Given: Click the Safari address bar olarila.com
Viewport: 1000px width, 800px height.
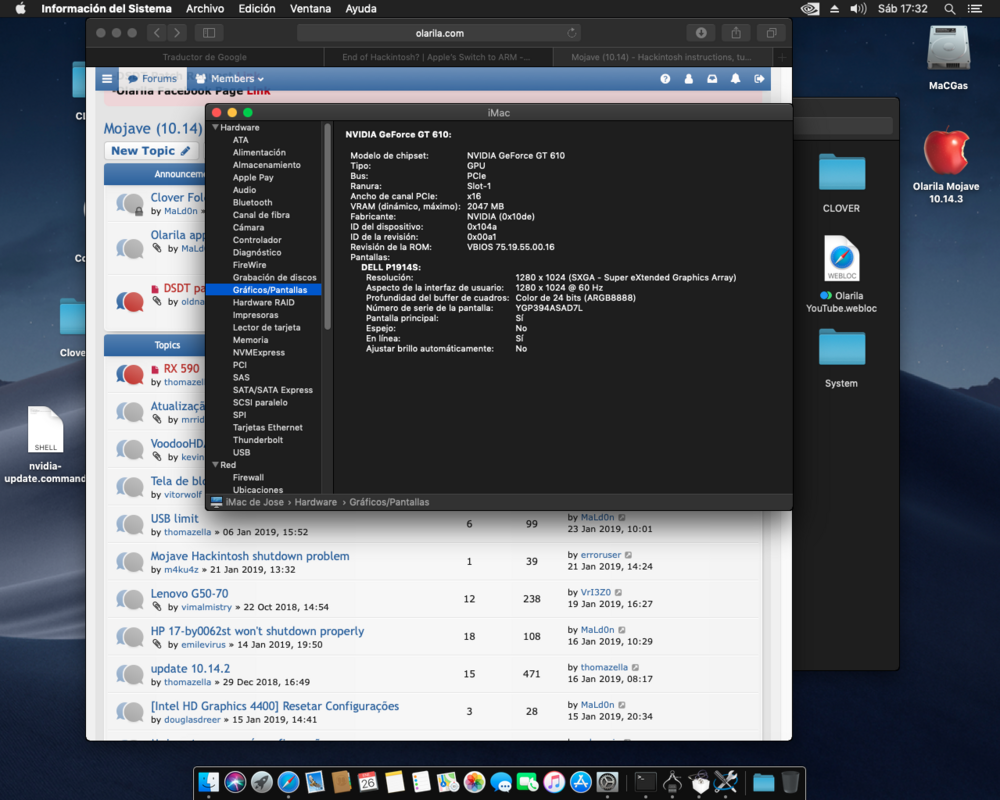Looking at the screenshot, I should pyautogui.click(x=439, y=33).
